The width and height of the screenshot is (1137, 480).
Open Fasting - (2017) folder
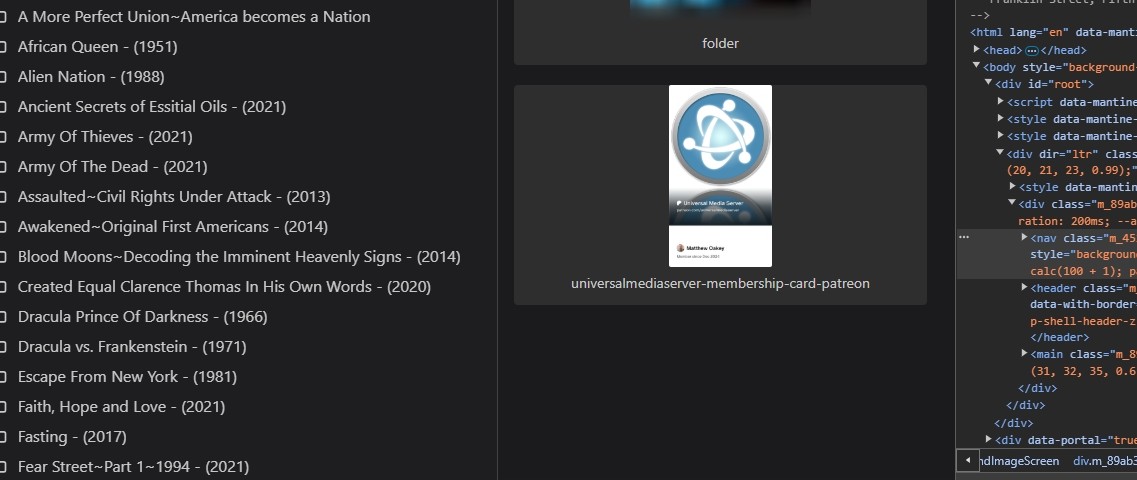pyautogui.click(x=72, y=437)
